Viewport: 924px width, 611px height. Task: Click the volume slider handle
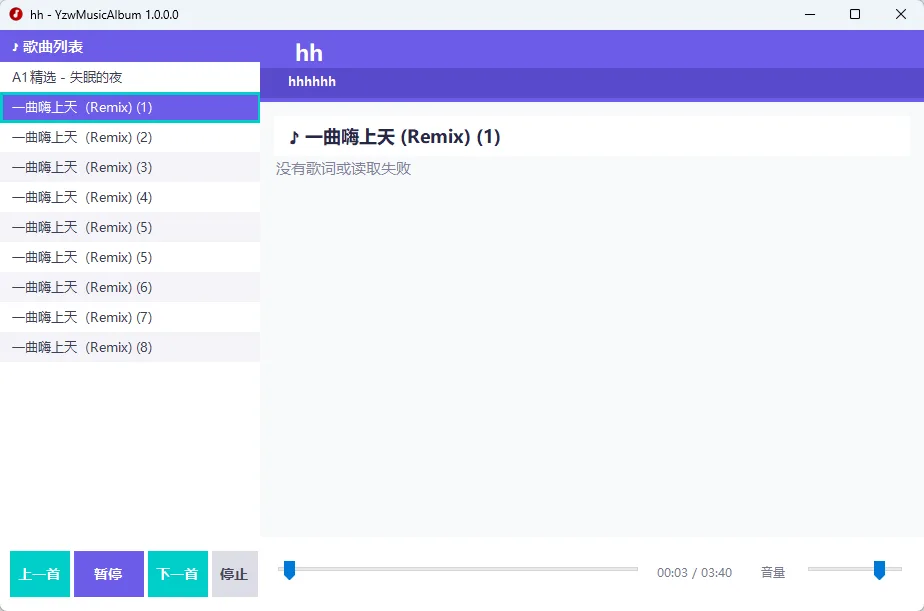tap(879, 570)
